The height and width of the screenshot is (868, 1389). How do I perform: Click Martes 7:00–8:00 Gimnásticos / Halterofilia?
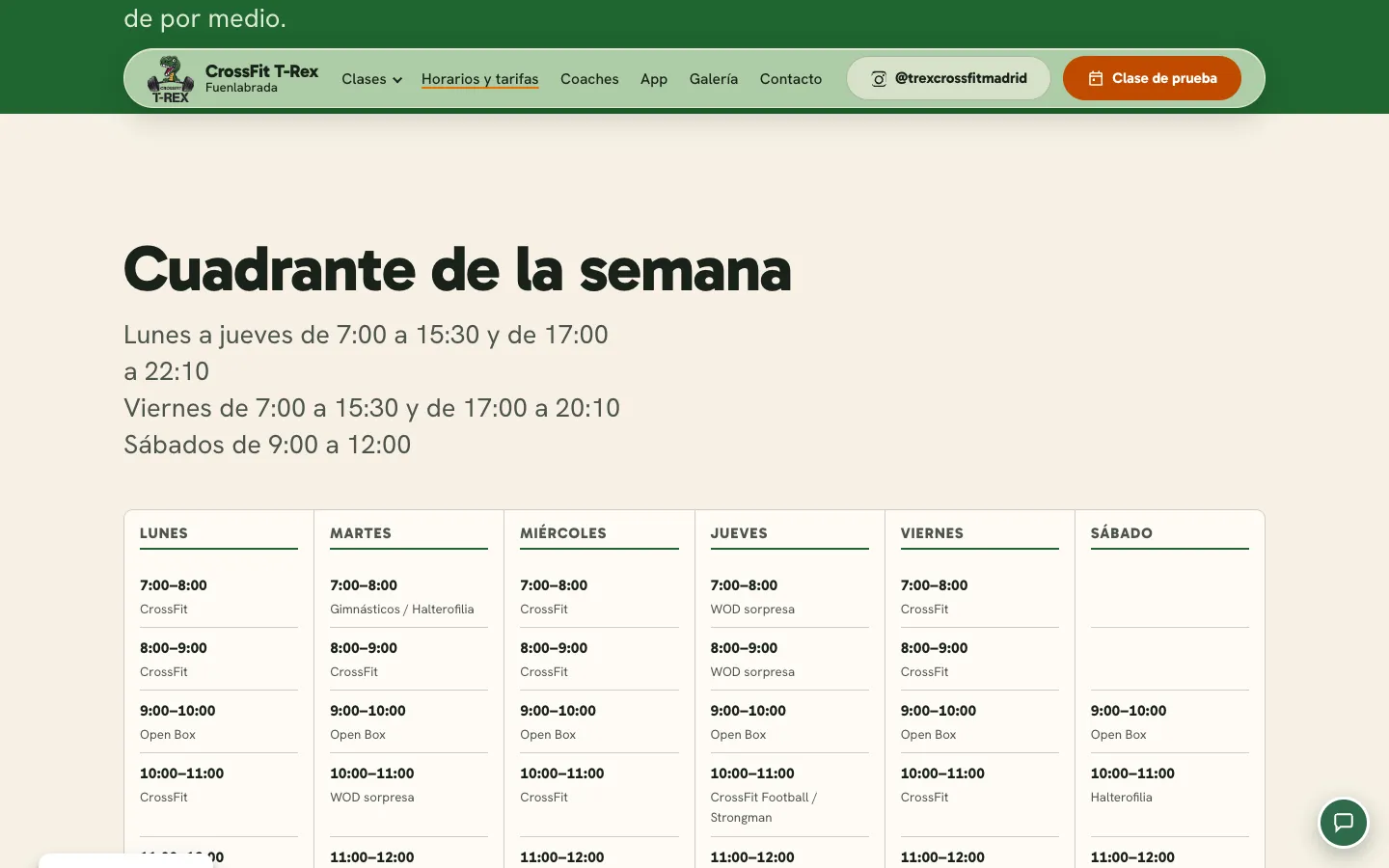pos(409,597)
